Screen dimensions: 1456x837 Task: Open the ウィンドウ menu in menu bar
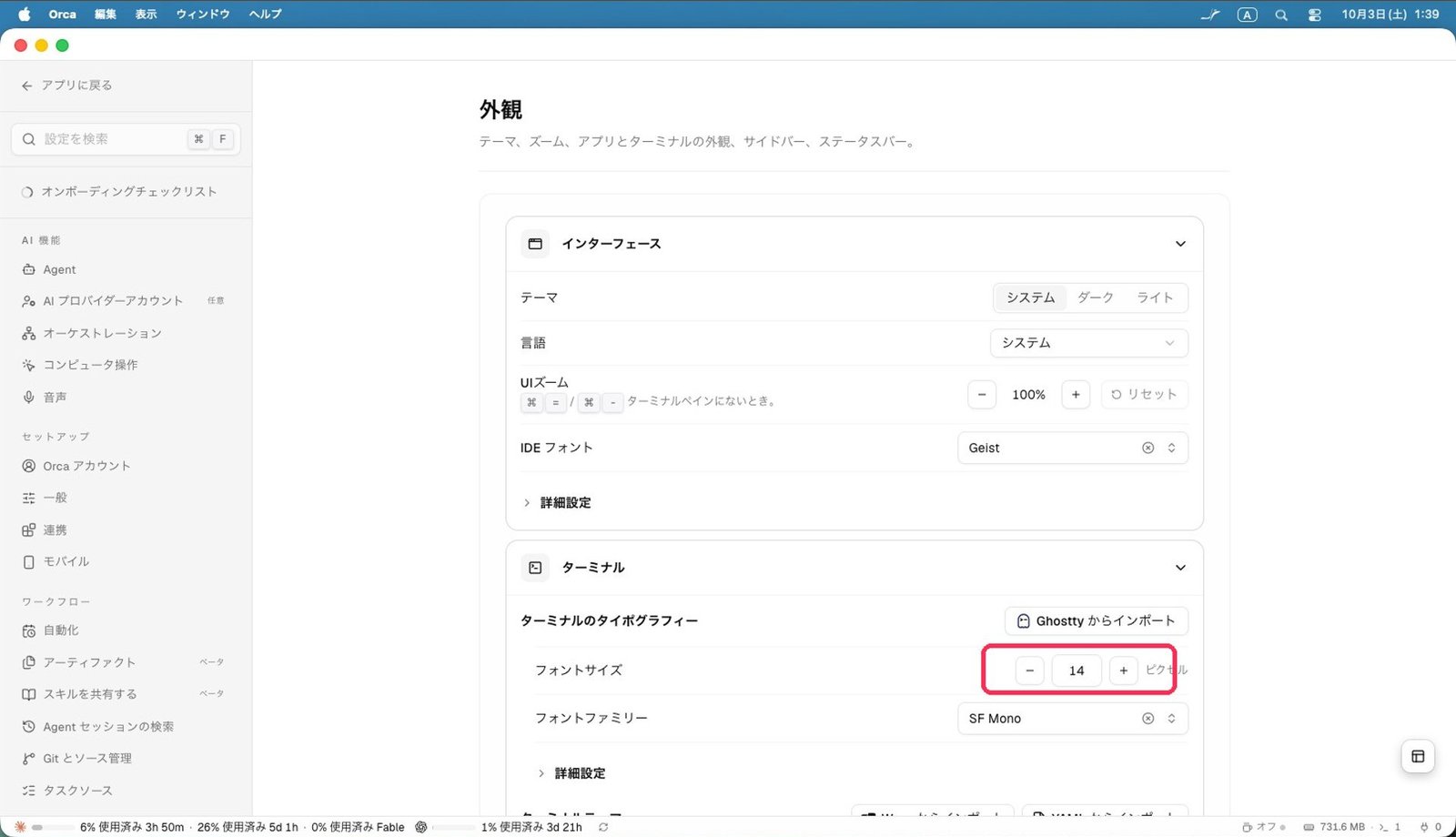pos(203,15)
